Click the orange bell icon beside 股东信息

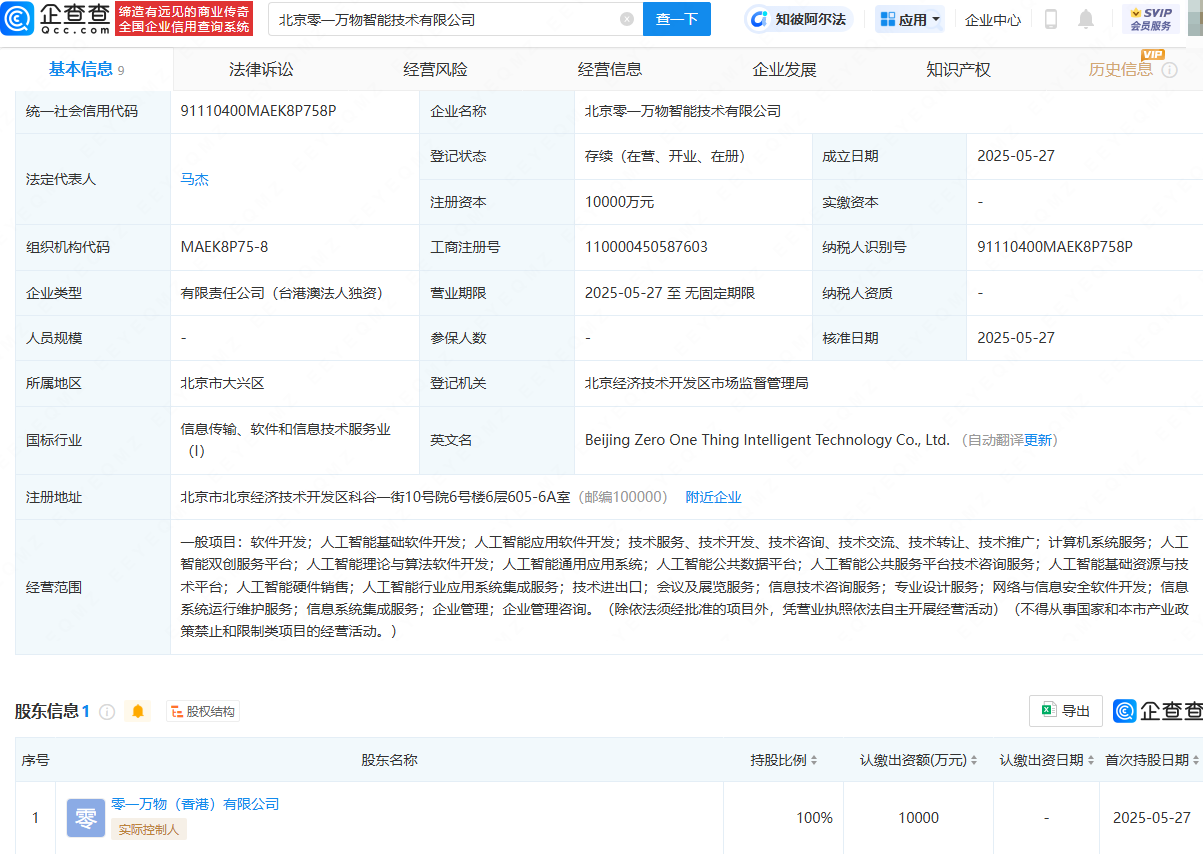point(138,711)
